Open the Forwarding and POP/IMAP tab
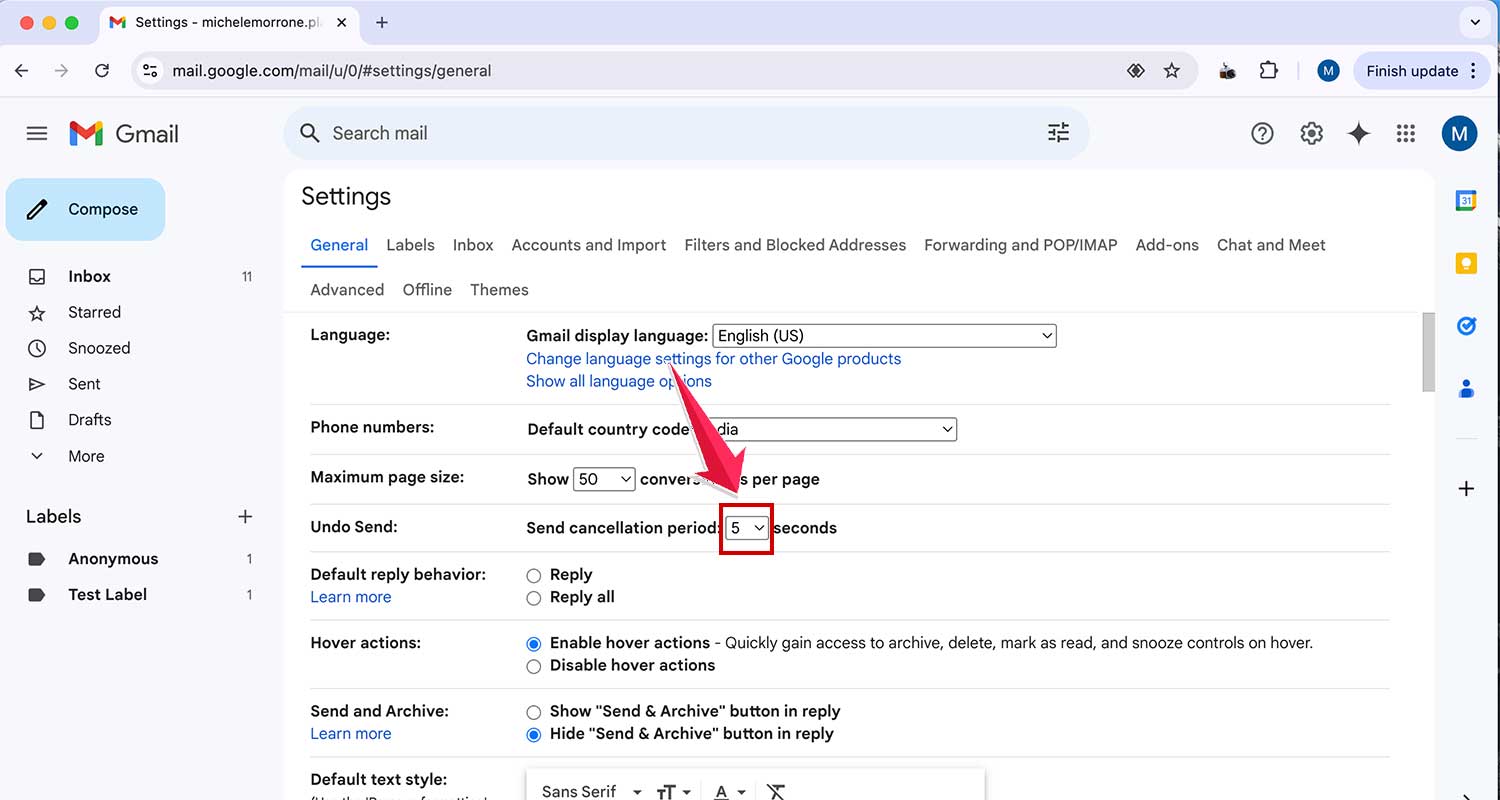Screen dimensions: 1500x800 point(1020,245)
